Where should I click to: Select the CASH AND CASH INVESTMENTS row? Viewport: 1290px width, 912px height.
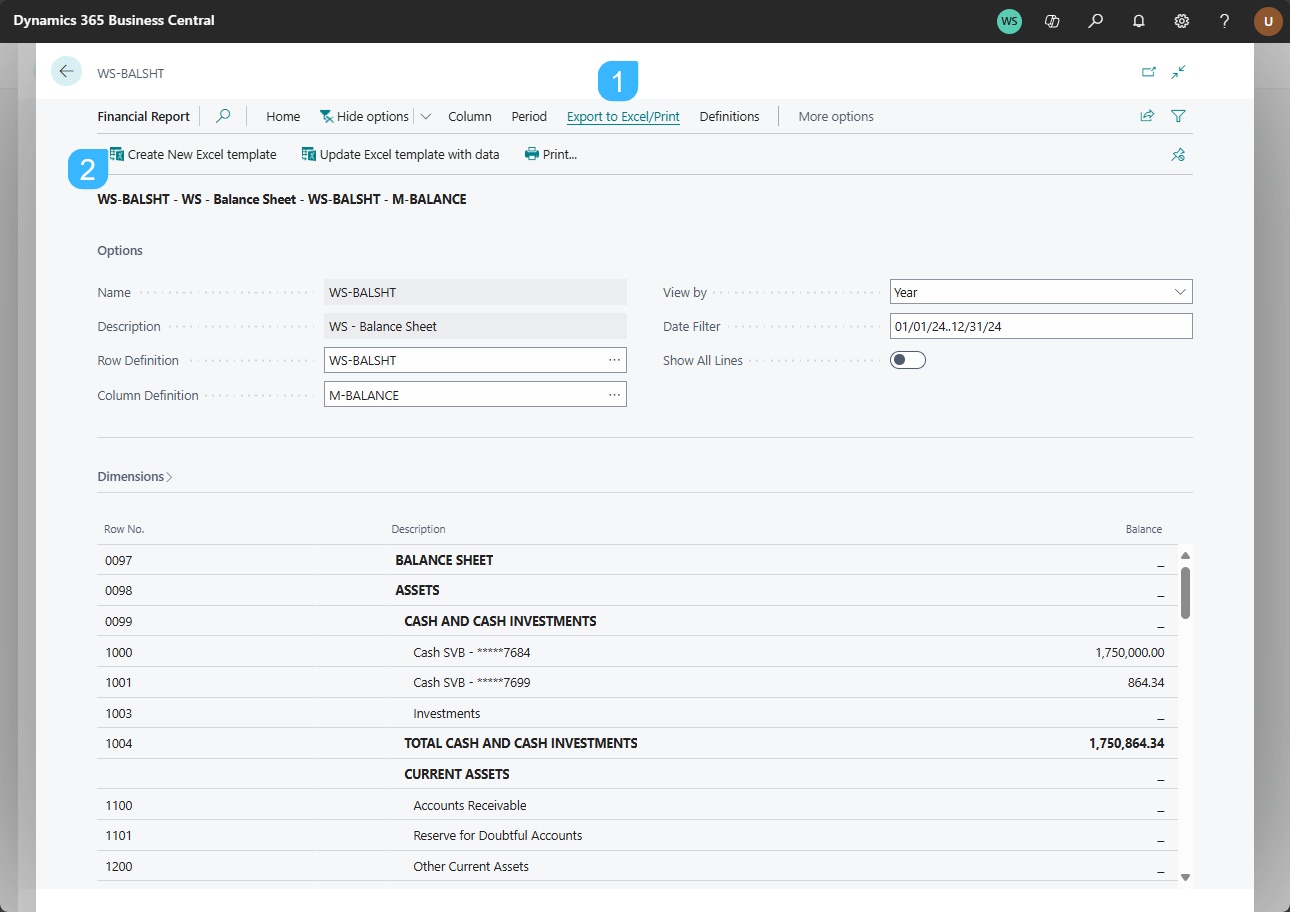coord(637,621)
